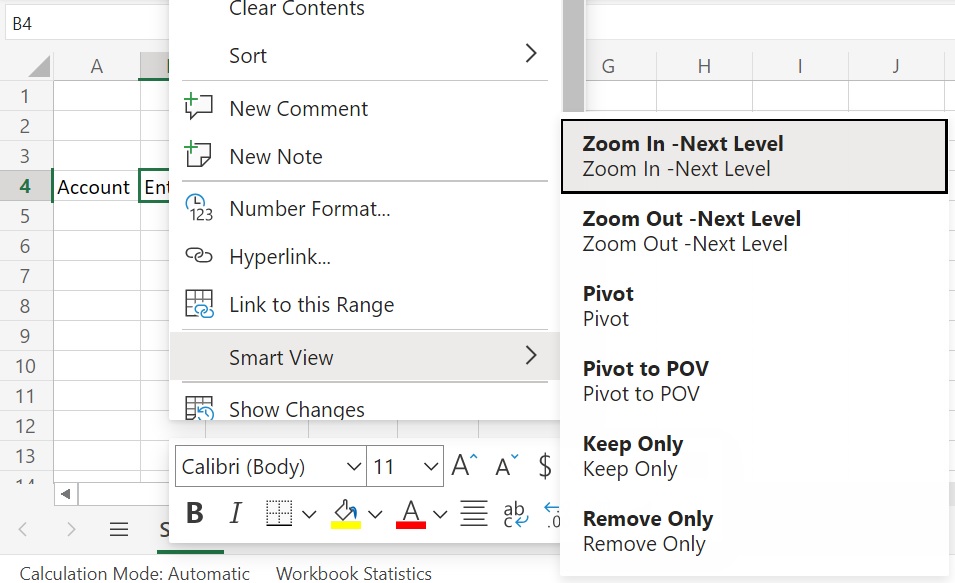Click the decrease font size icon
The height and width of the screenshot is (583, 955).
coord(508,466)
